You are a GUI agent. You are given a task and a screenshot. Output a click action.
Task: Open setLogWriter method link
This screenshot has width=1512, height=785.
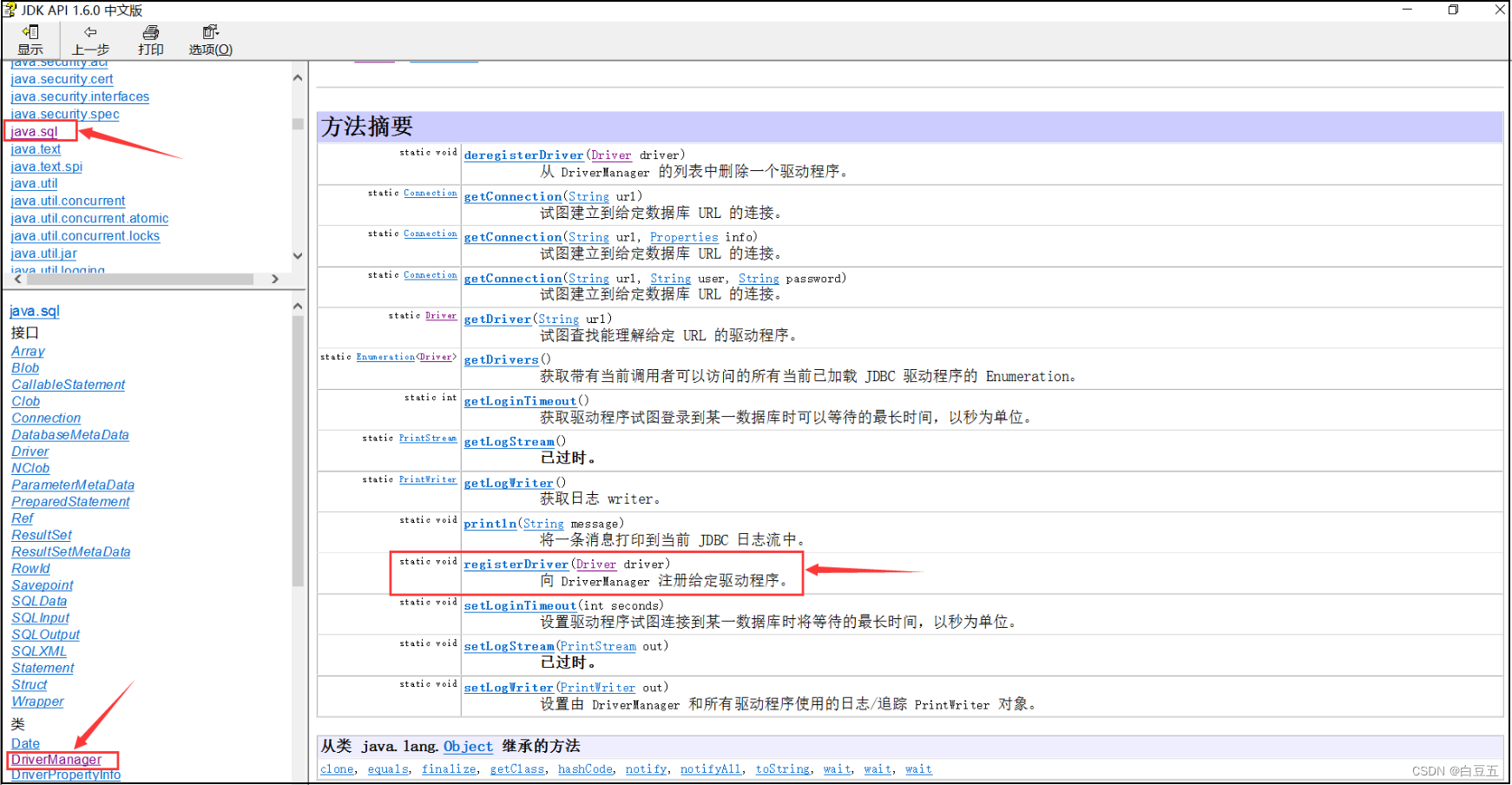(x=509, y=688)
